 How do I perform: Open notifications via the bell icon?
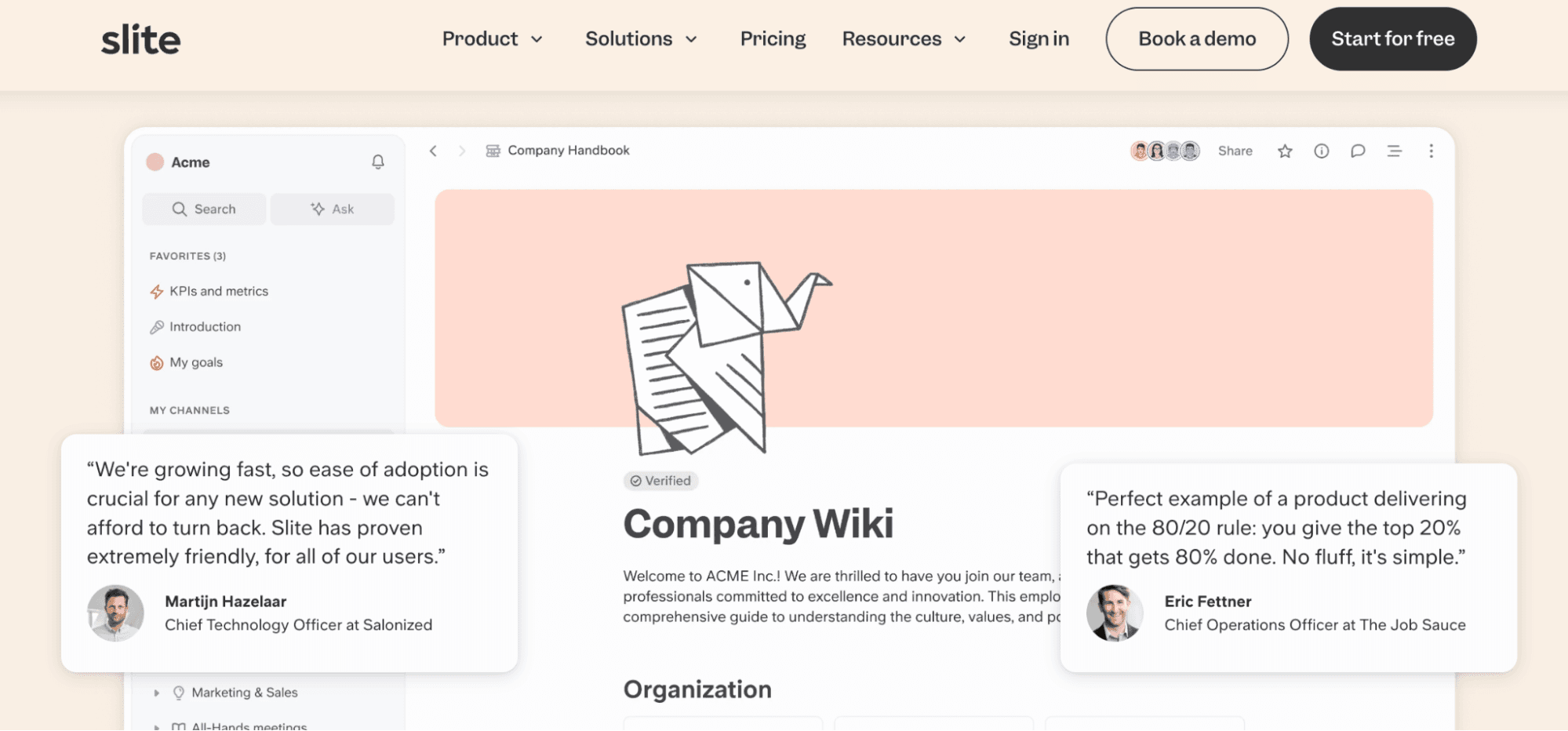[x=378, y=162]
